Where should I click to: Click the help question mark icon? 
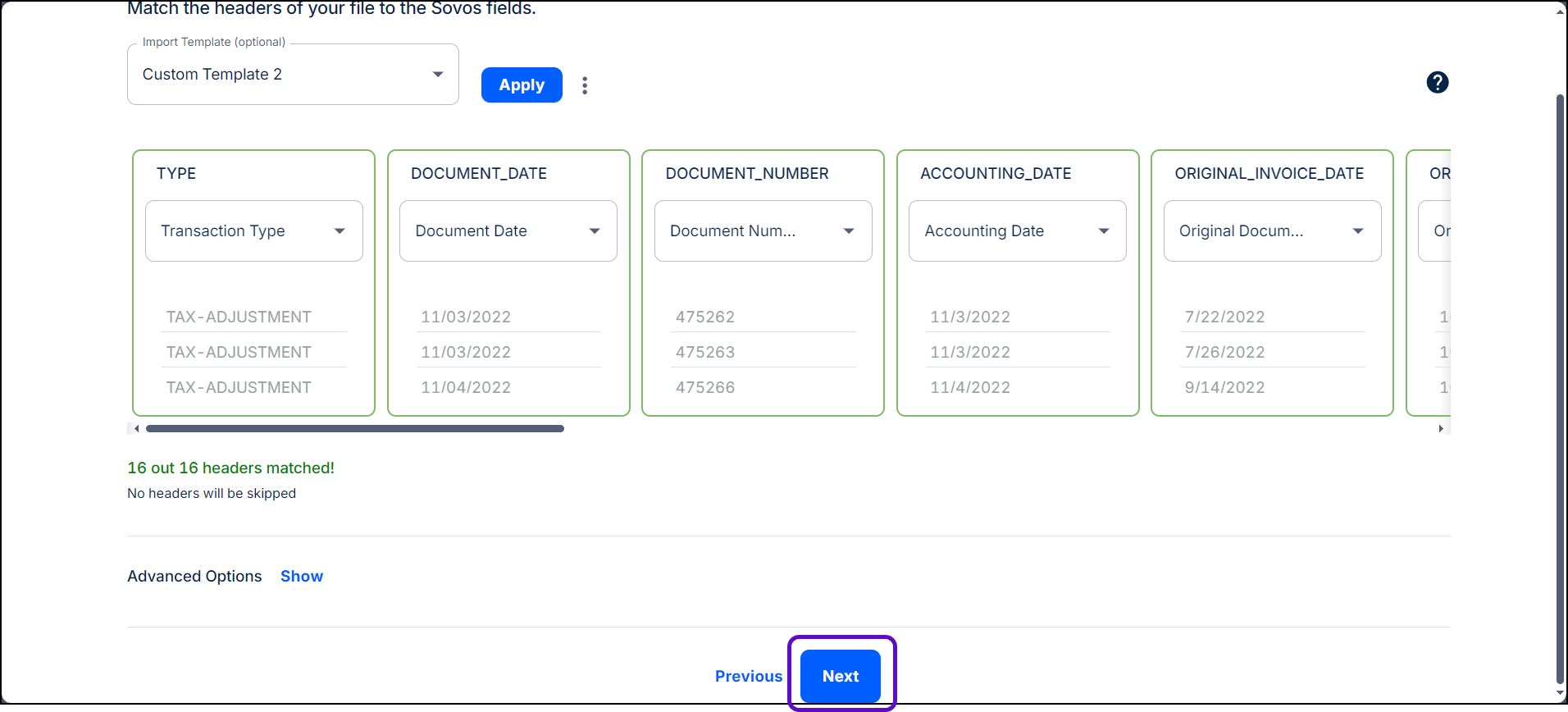[x=1437, y=82]
